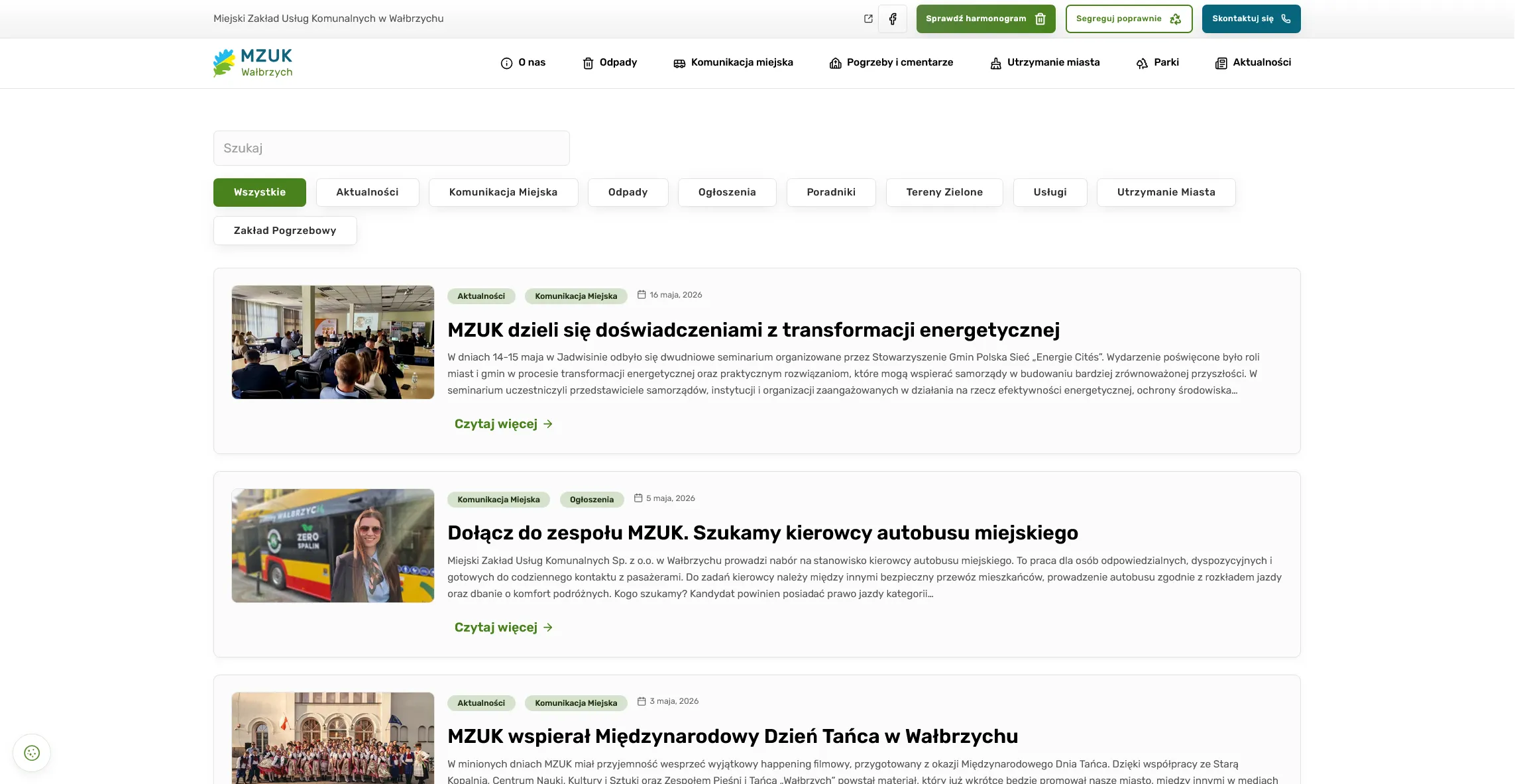Image resolution: width=1515 pixels, height=784 pixels.
Task: Filter by Poradniki category
Action: (x=831, y=192)
